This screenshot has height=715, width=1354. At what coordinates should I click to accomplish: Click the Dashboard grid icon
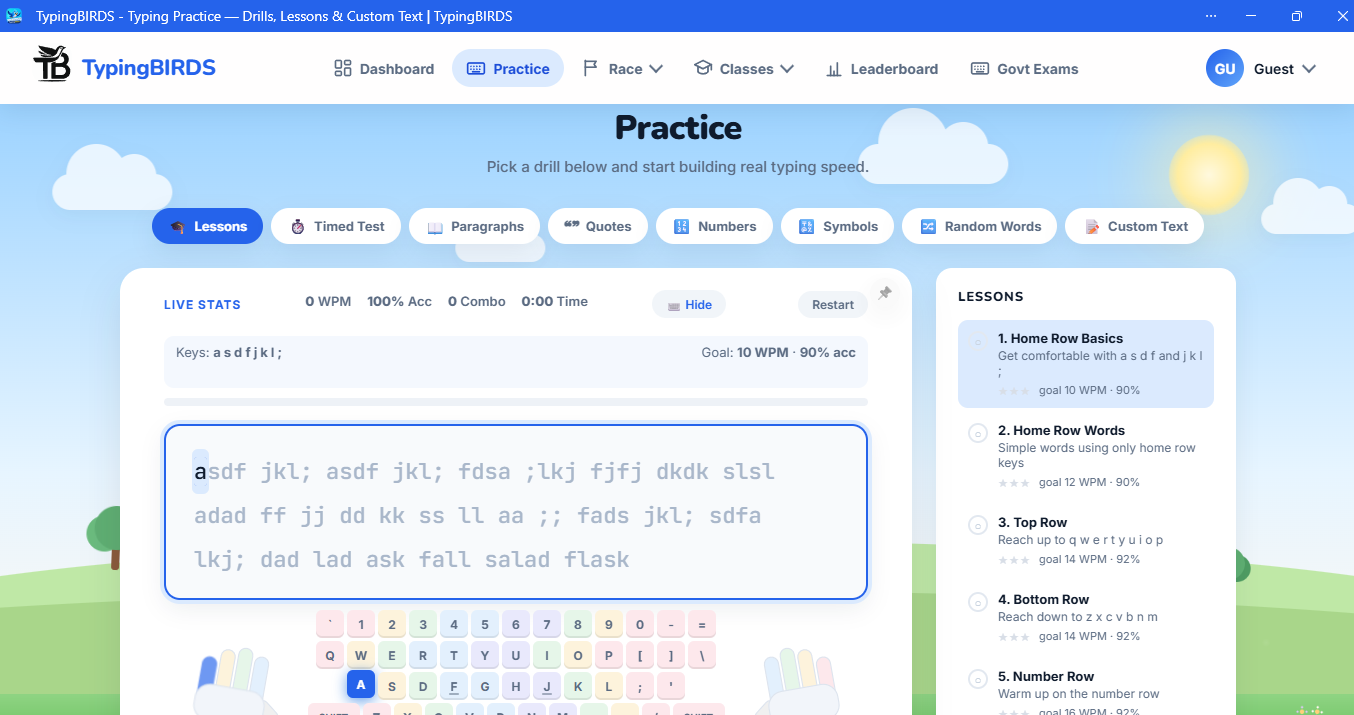[x=343, y=69]
